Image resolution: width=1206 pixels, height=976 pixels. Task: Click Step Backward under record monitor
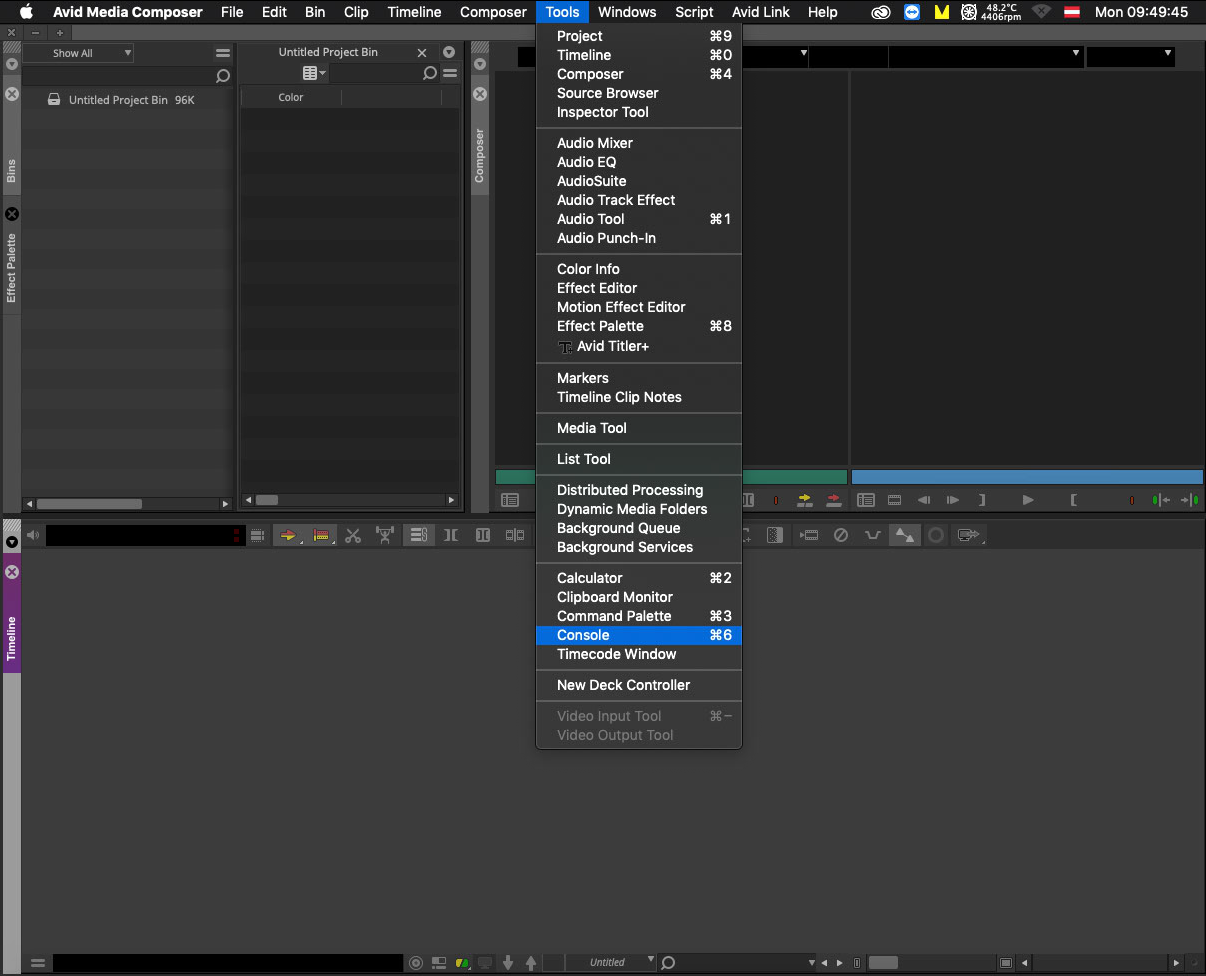(923, 500)
